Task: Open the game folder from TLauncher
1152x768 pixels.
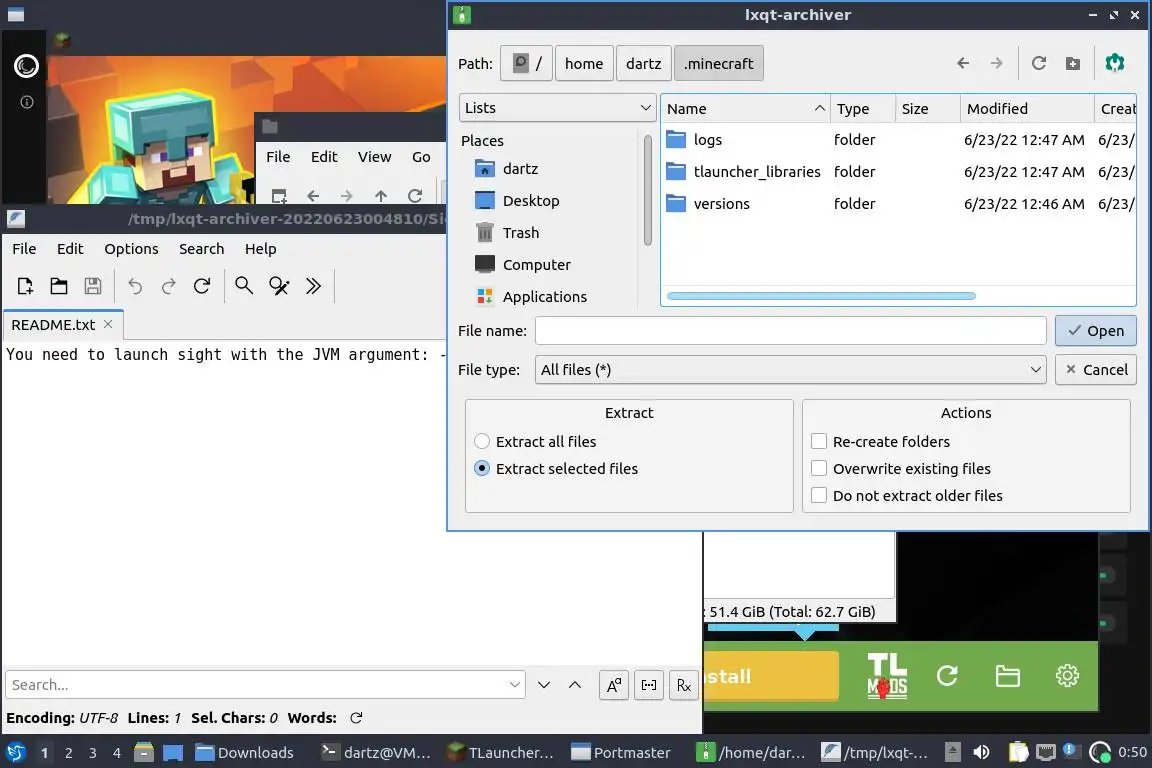Action: pyautogui.click(x=1007, y=676)
